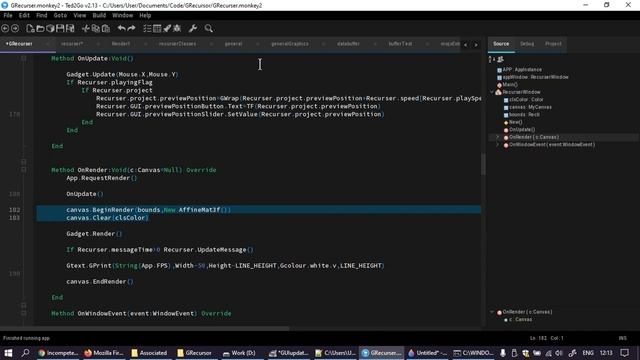The width and height of the screenshot is (640, 360).
Task: Click the inherited members icon in Source panel
Action: (x=500, y=59)
